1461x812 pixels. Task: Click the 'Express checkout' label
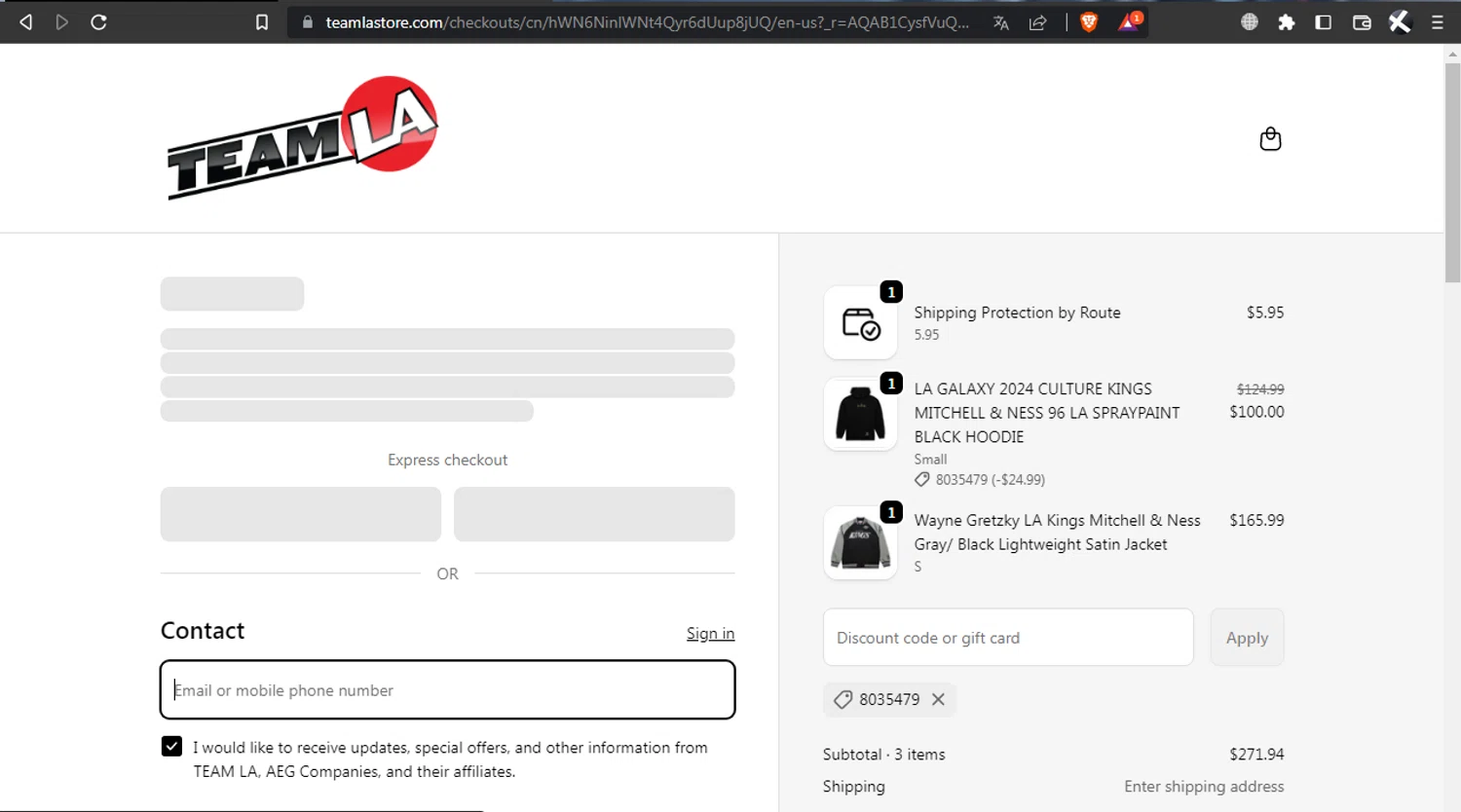pos(447,460)
